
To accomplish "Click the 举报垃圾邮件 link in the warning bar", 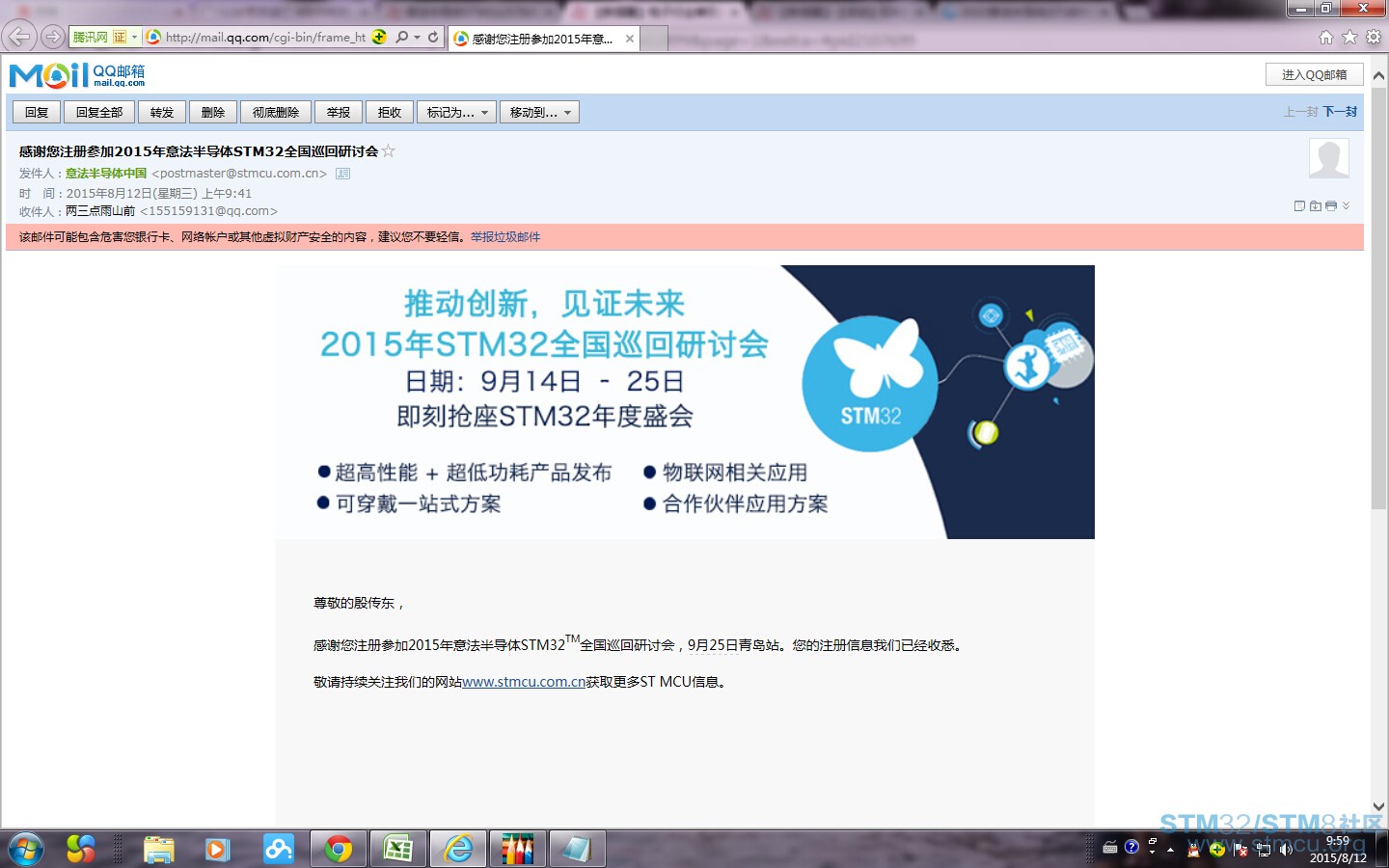I will pyautogui.click(x=505, y=237).
